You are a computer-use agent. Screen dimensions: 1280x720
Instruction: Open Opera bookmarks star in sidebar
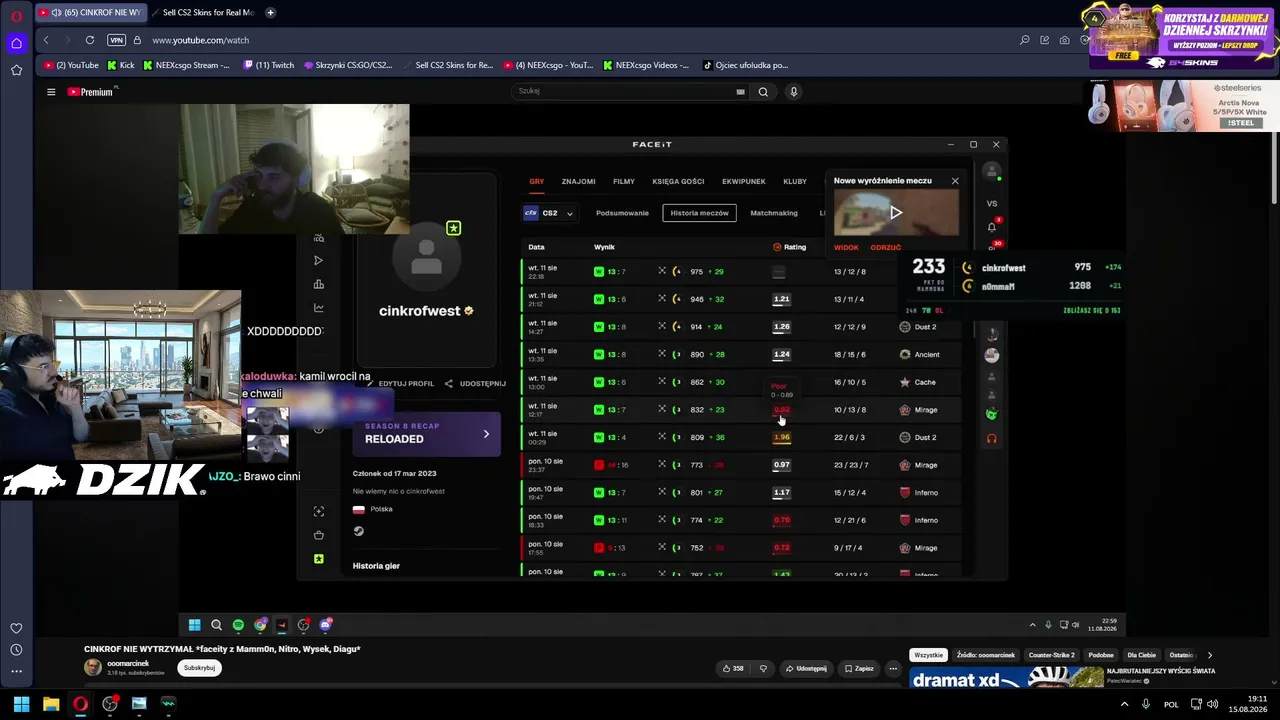coord(16,70)
